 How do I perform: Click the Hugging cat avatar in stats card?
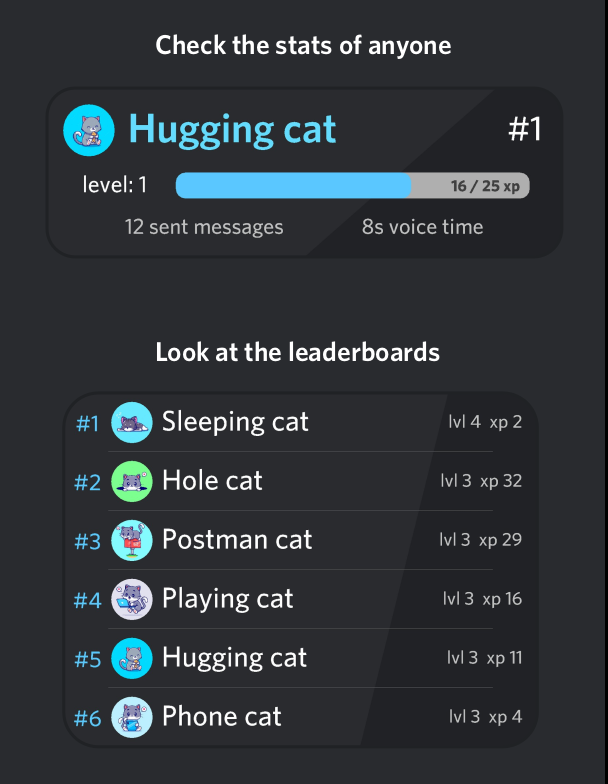click(89, 131)
